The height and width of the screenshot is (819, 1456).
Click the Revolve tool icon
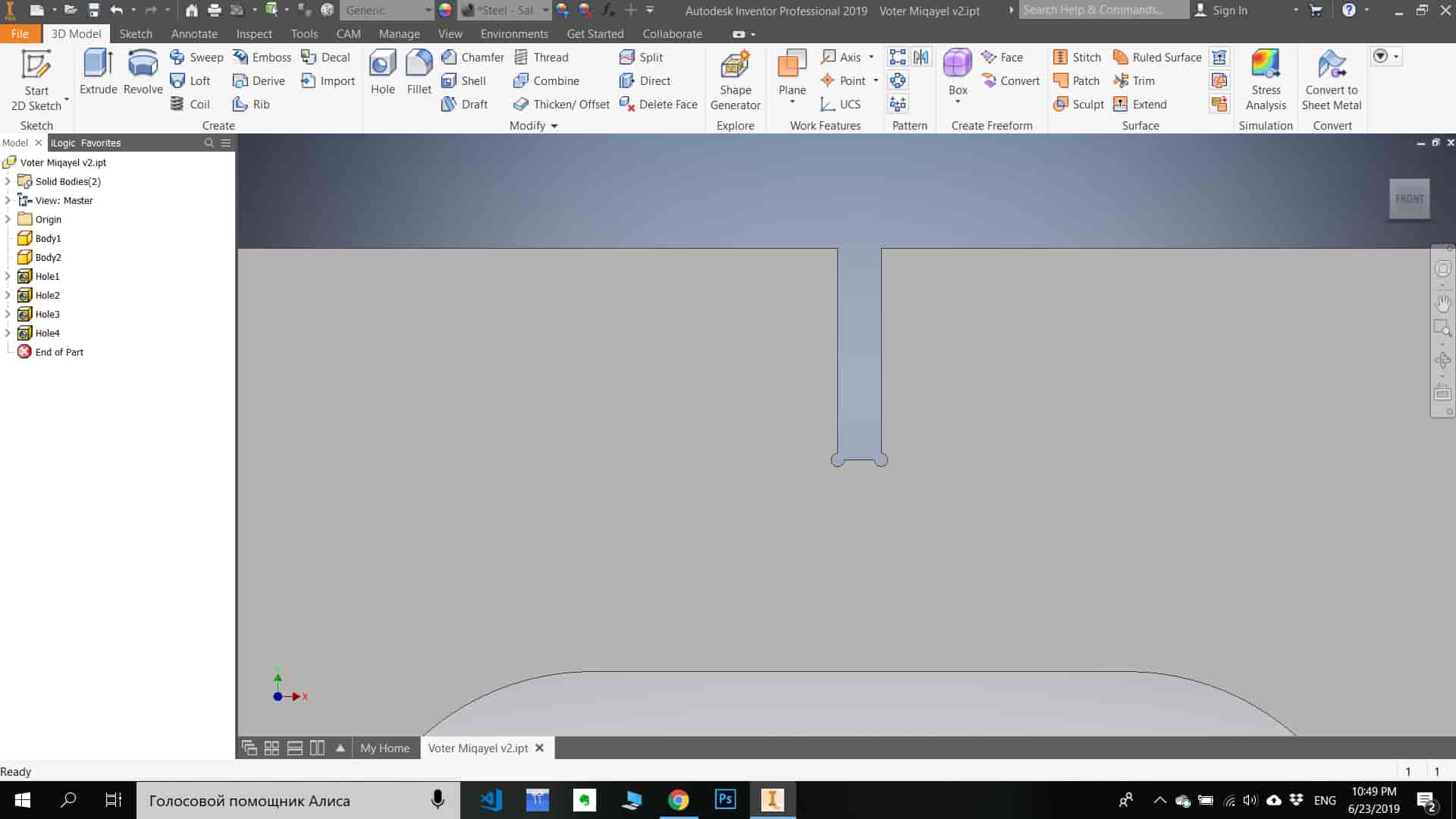[x=143, y=64]
